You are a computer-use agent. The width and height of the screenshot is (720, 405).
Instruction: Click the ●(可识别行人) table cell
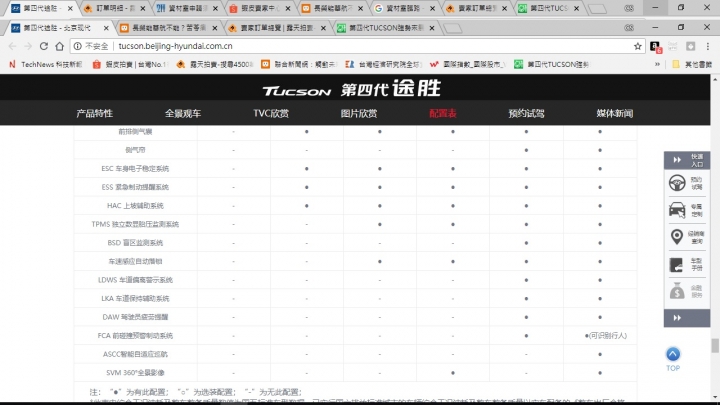[605, 336]
